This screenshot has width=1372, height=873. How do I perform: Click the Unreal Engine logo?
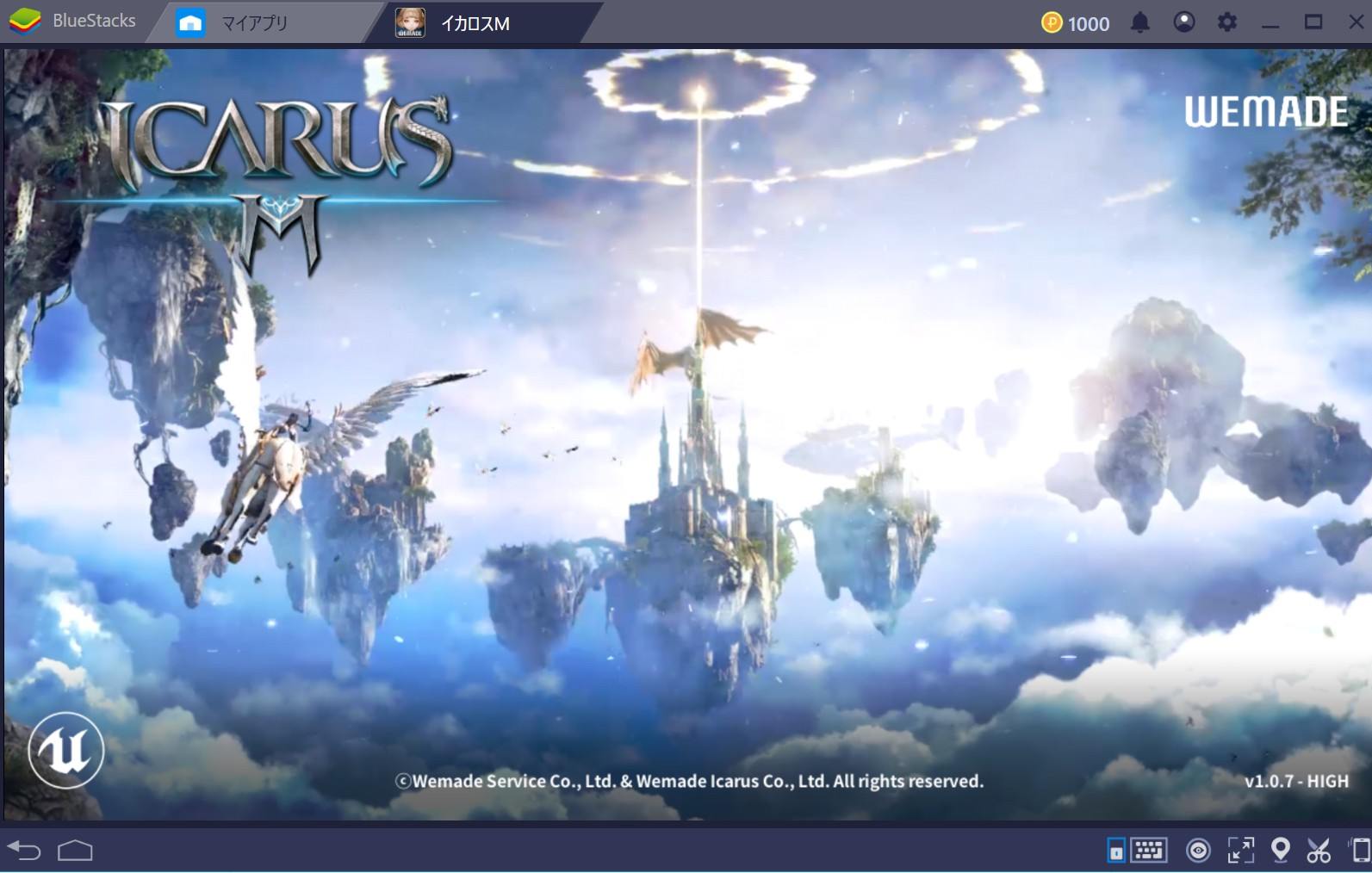66,750
